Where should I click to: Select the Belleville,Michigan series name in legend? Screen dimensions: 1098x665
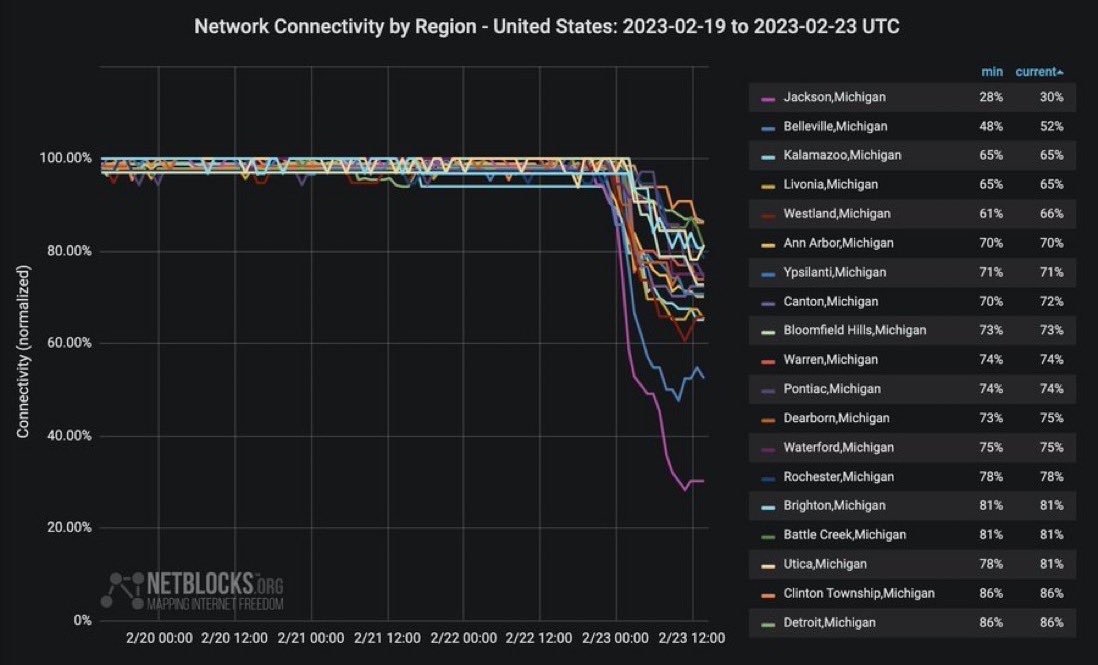coord(835,127)
